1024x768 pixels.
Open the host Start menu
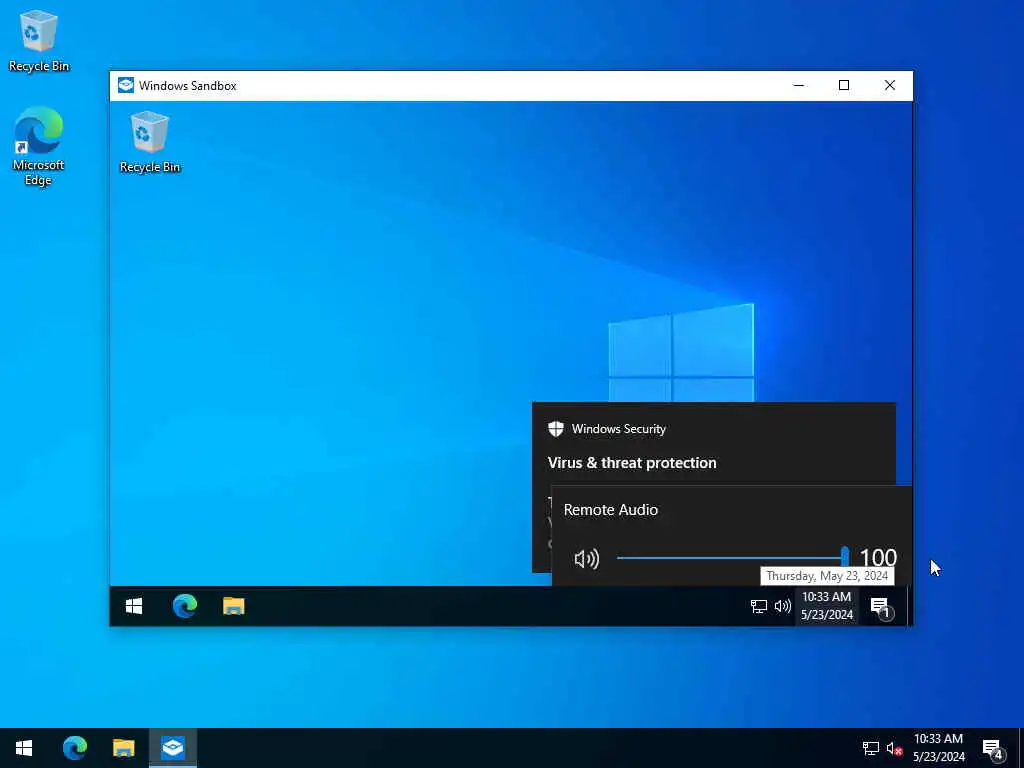tap(24, 748)
